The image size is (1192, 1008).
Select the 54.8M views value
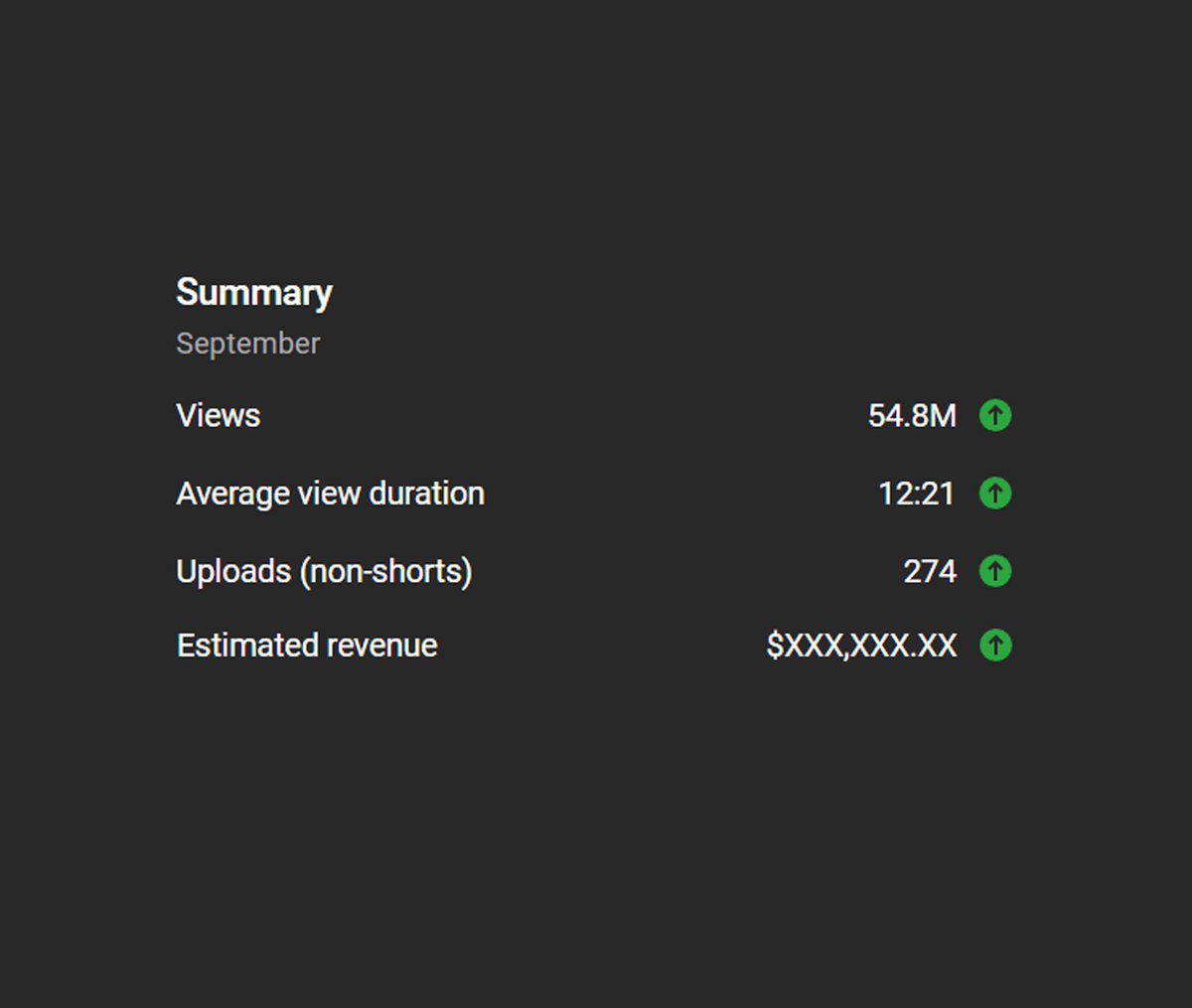tap(912, 415)
